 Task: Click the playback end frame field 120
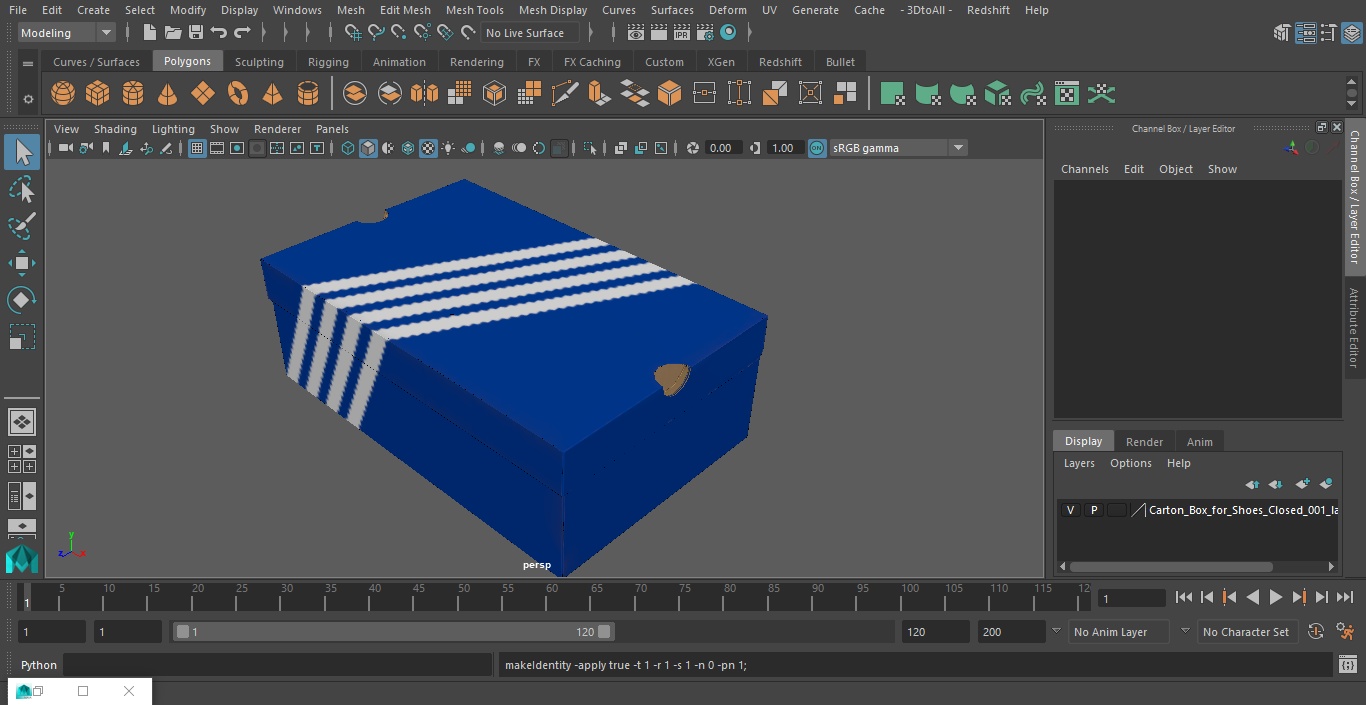[x=935, y=632]
